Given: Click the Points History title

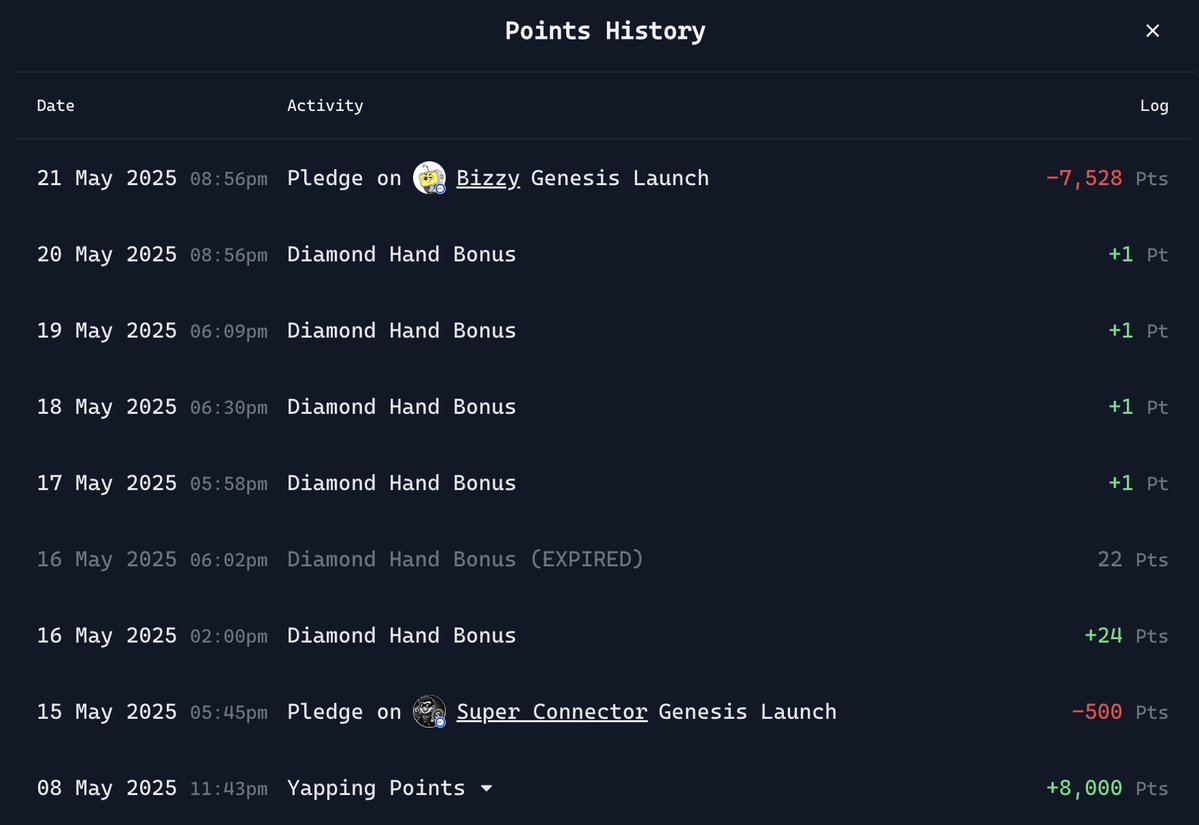Looking at the screenshot, I should tap(605, 31).
